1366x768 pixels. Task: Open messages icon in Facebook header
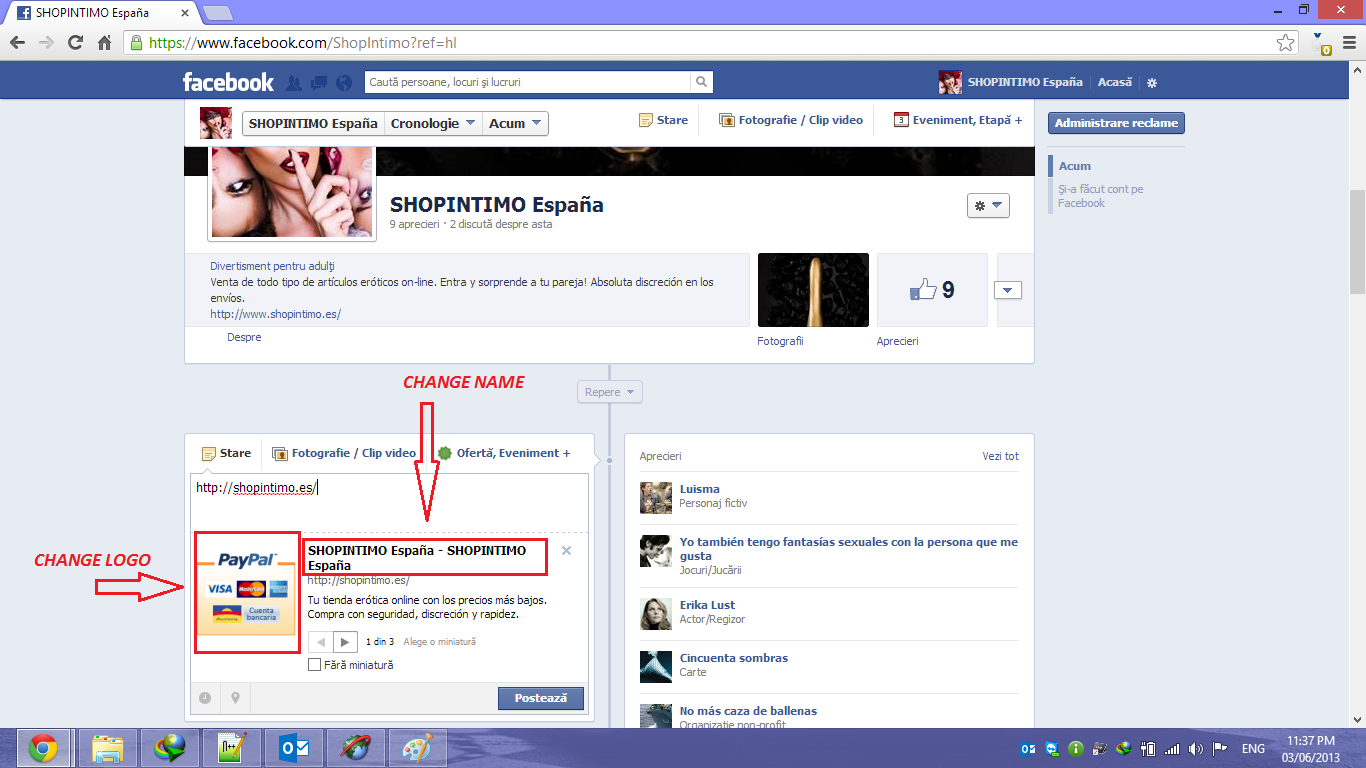tap(319, 82)
